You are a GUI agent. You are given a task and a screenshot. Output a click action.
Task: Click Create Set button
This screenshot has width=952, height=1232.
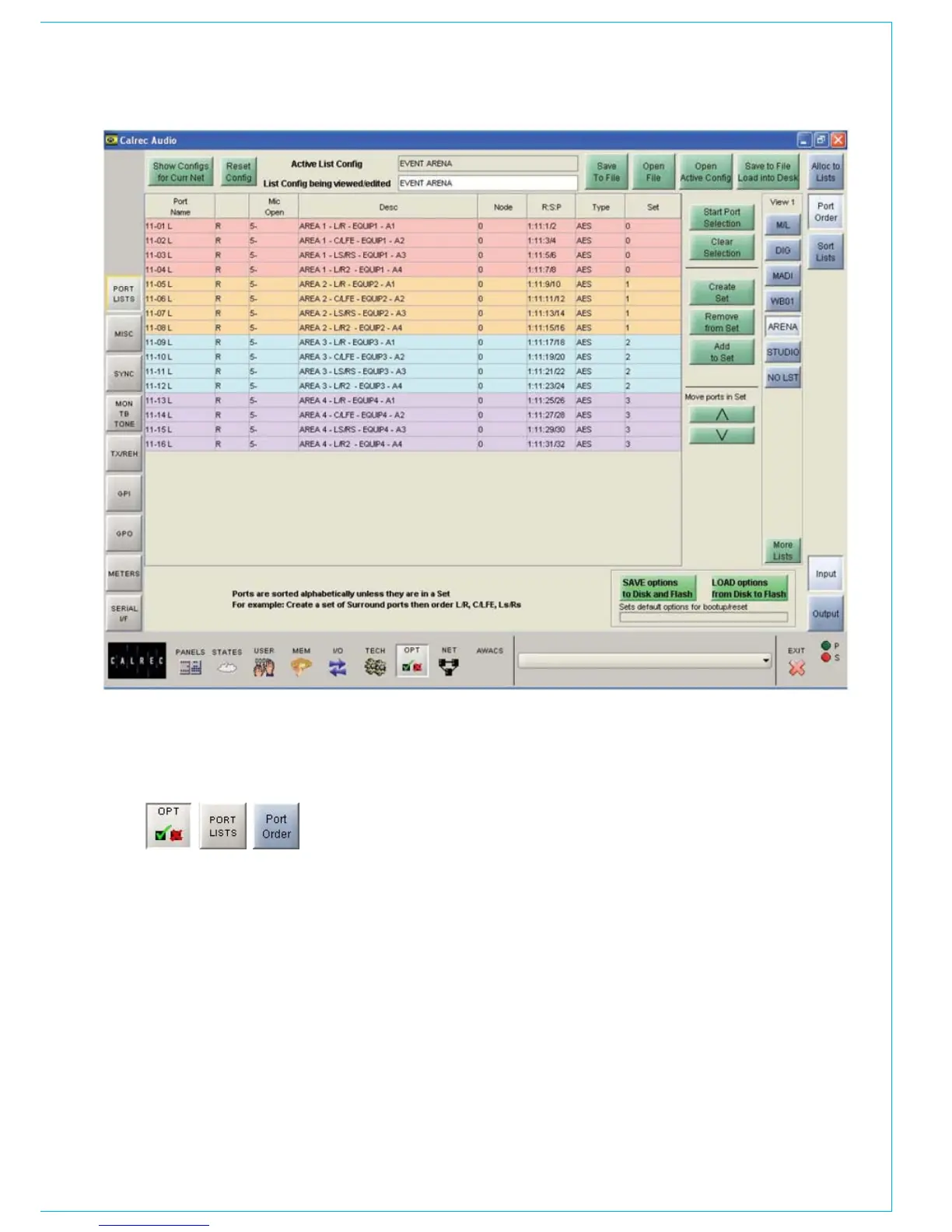722,292
